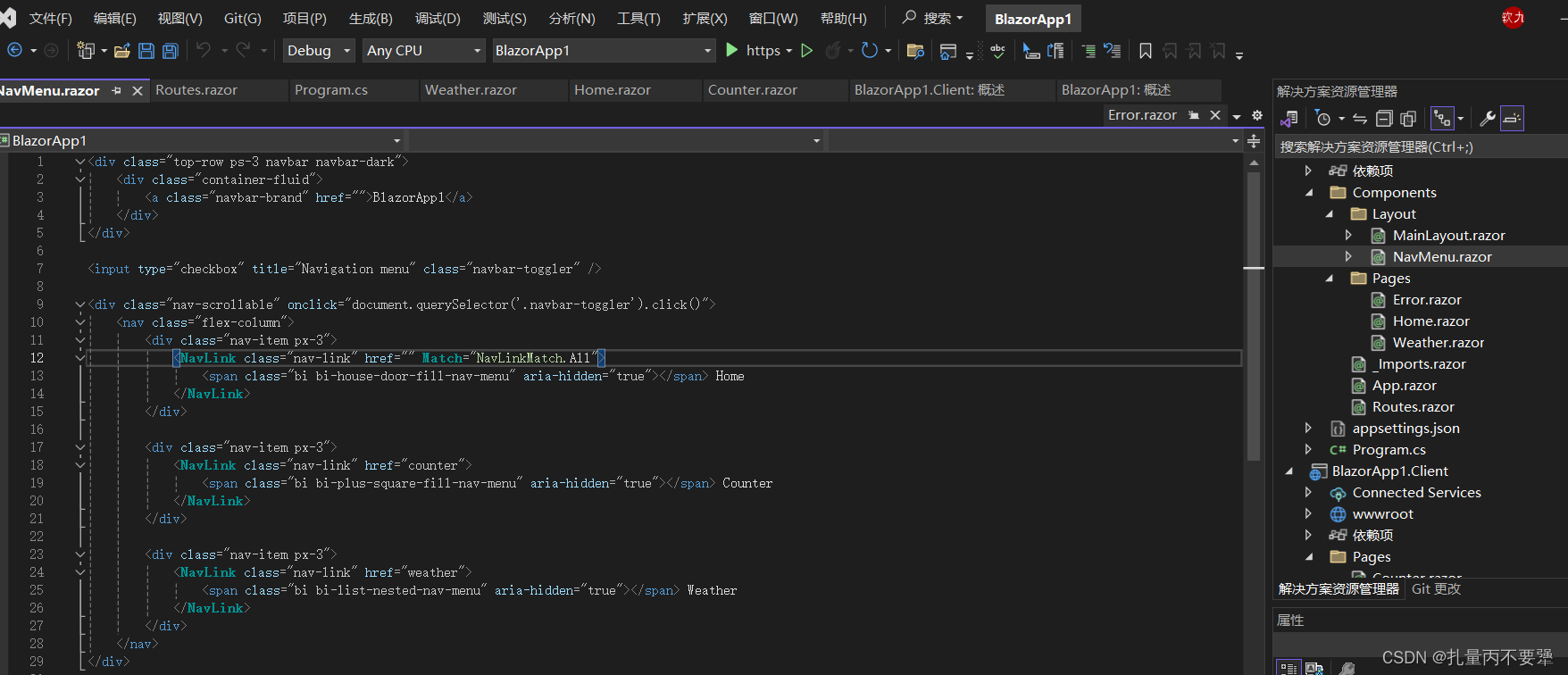Open the active documents list dropdown arrow
The width and height of the screenshot is (1568, 675).
1237,116
